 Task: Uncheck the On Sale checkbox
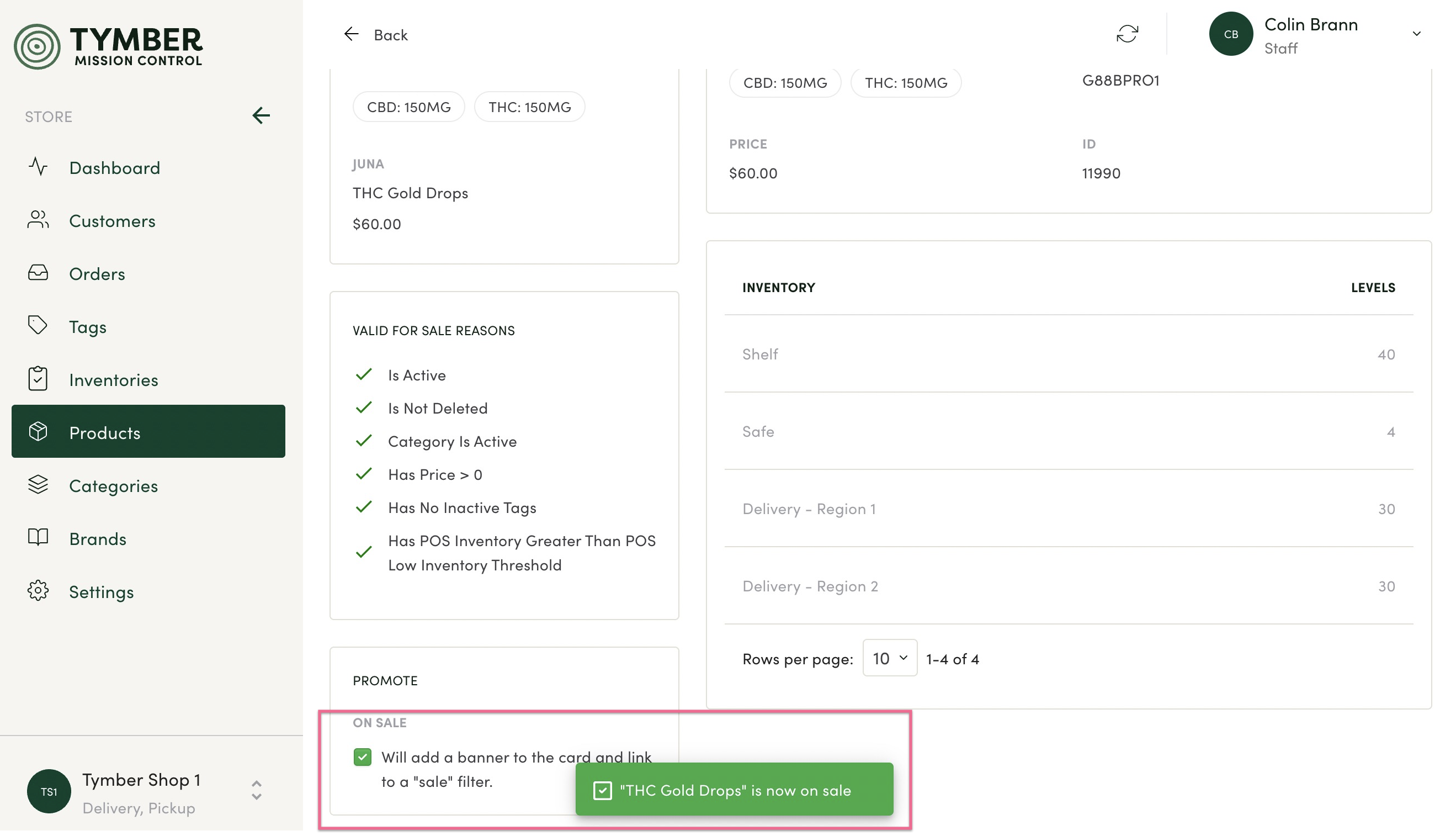tap(363, 757)
